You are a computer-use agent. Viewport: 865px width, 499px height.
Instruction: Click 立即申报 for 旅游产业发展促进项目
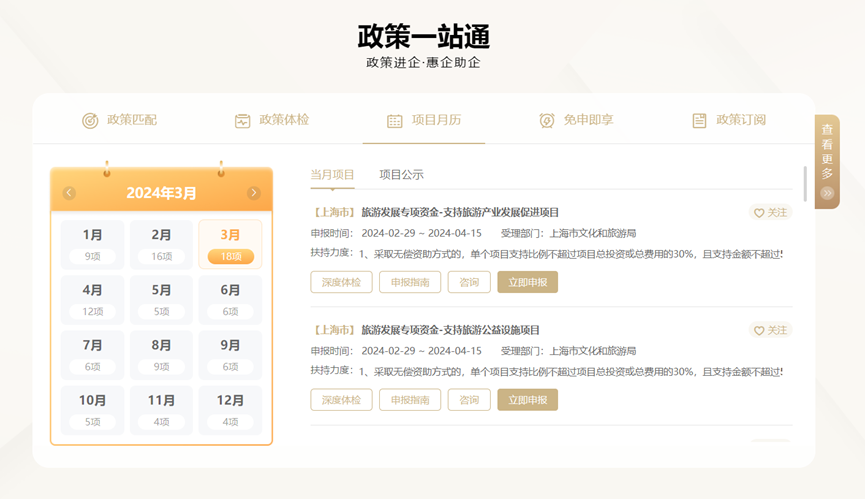(x=527, y=282)
